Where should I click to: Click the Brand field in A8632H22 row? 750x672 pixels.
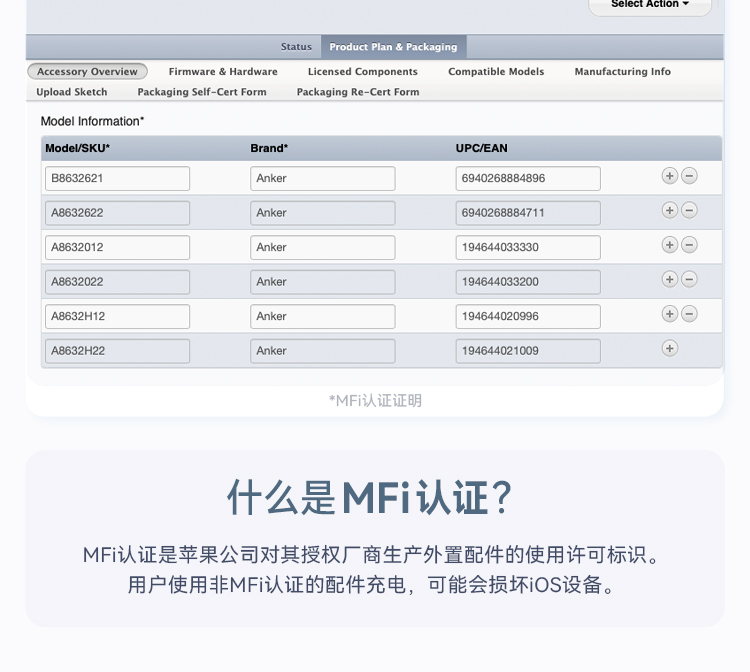[x=323, y=351]
